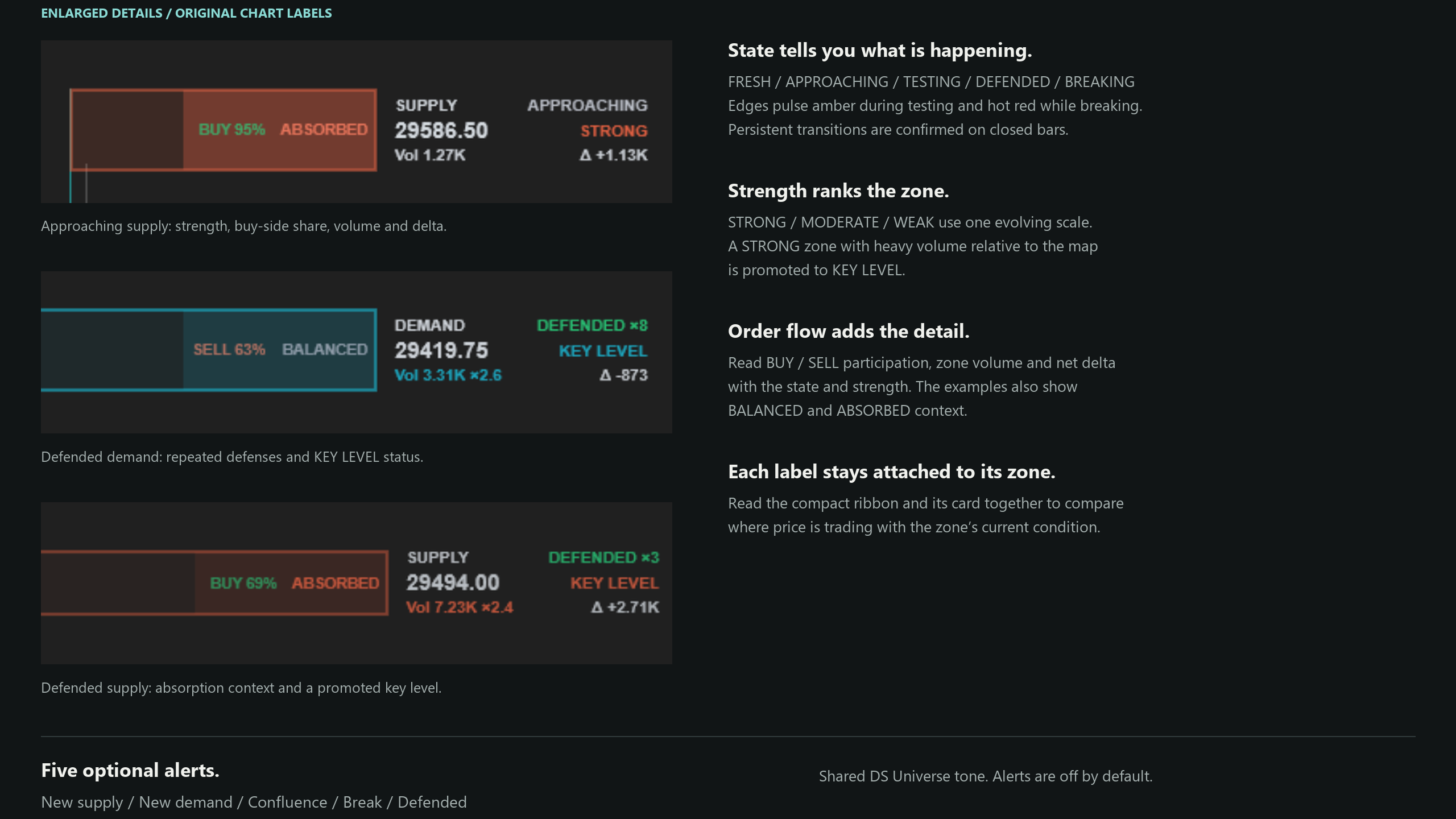Click the BUY 95% ABSORBED red zone ribbon
This screenshot has width=1456, height=819.
pyautogui.click(x=223, y=130)
